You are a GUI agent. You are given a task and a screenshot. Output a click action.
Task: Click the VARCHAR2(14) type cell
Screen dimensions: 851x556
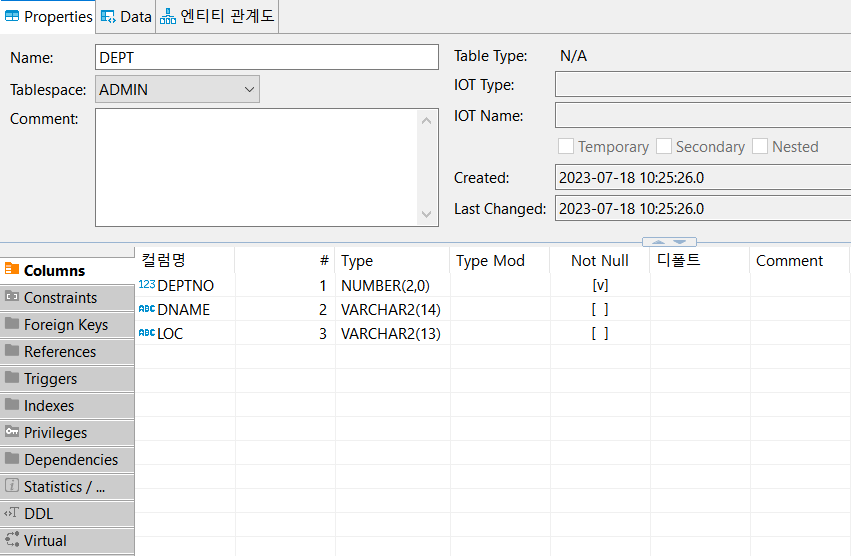392,309
